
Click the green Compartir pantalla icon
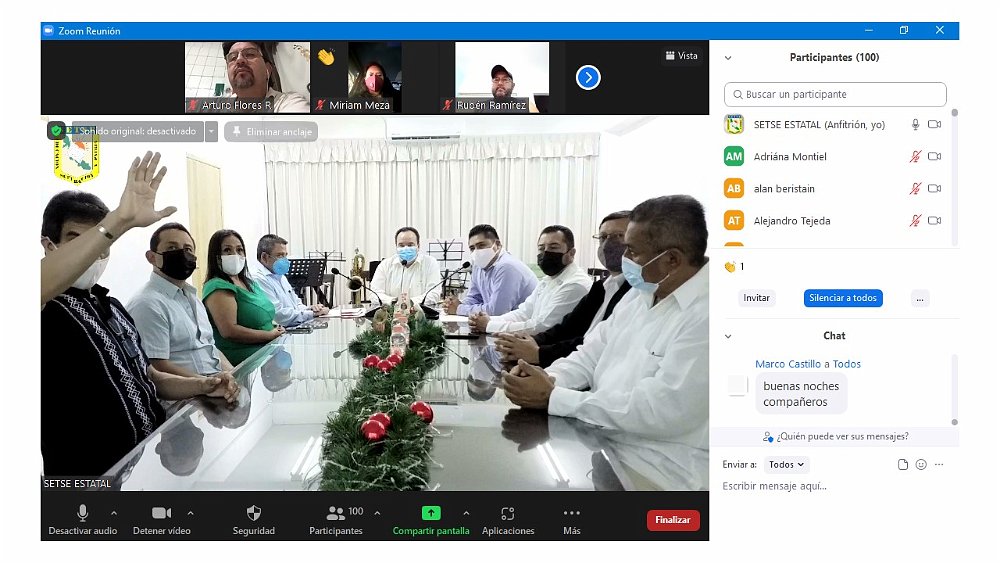pos(430,513)
